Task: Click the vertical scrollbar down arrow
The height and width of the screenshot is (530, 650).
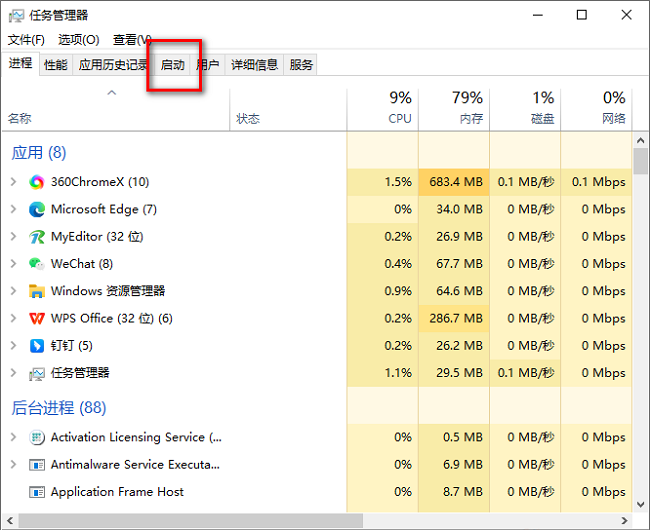Action: pos(641,504)
